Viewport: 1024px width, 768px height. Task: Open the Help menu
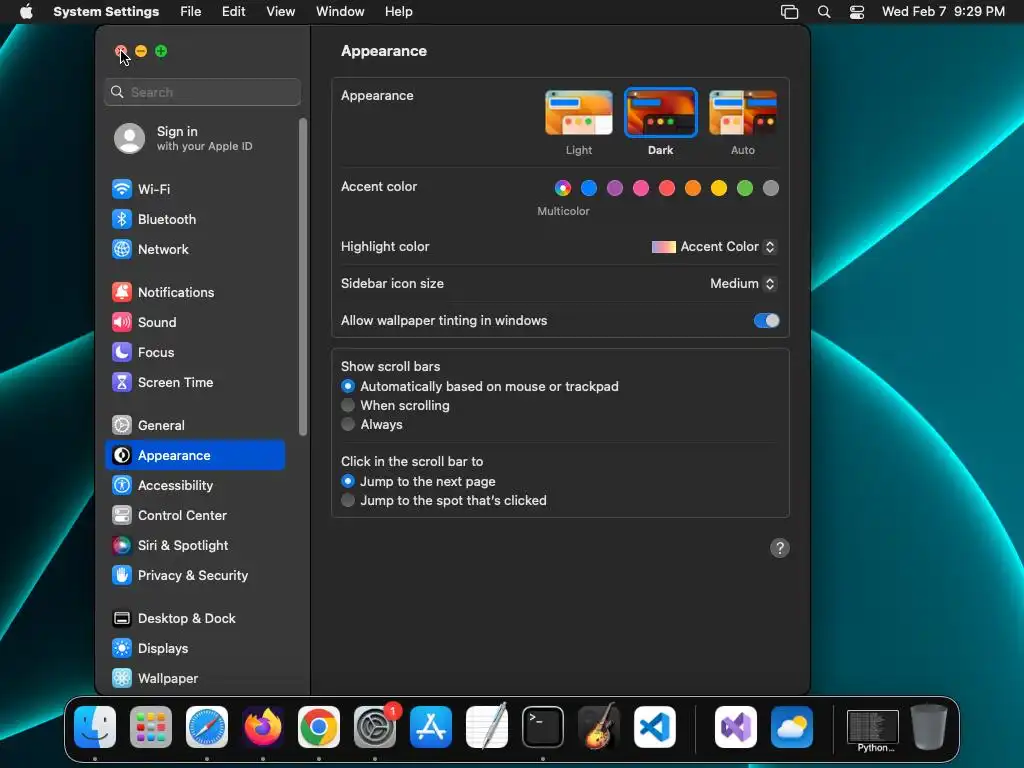click(x=398, y=12)
